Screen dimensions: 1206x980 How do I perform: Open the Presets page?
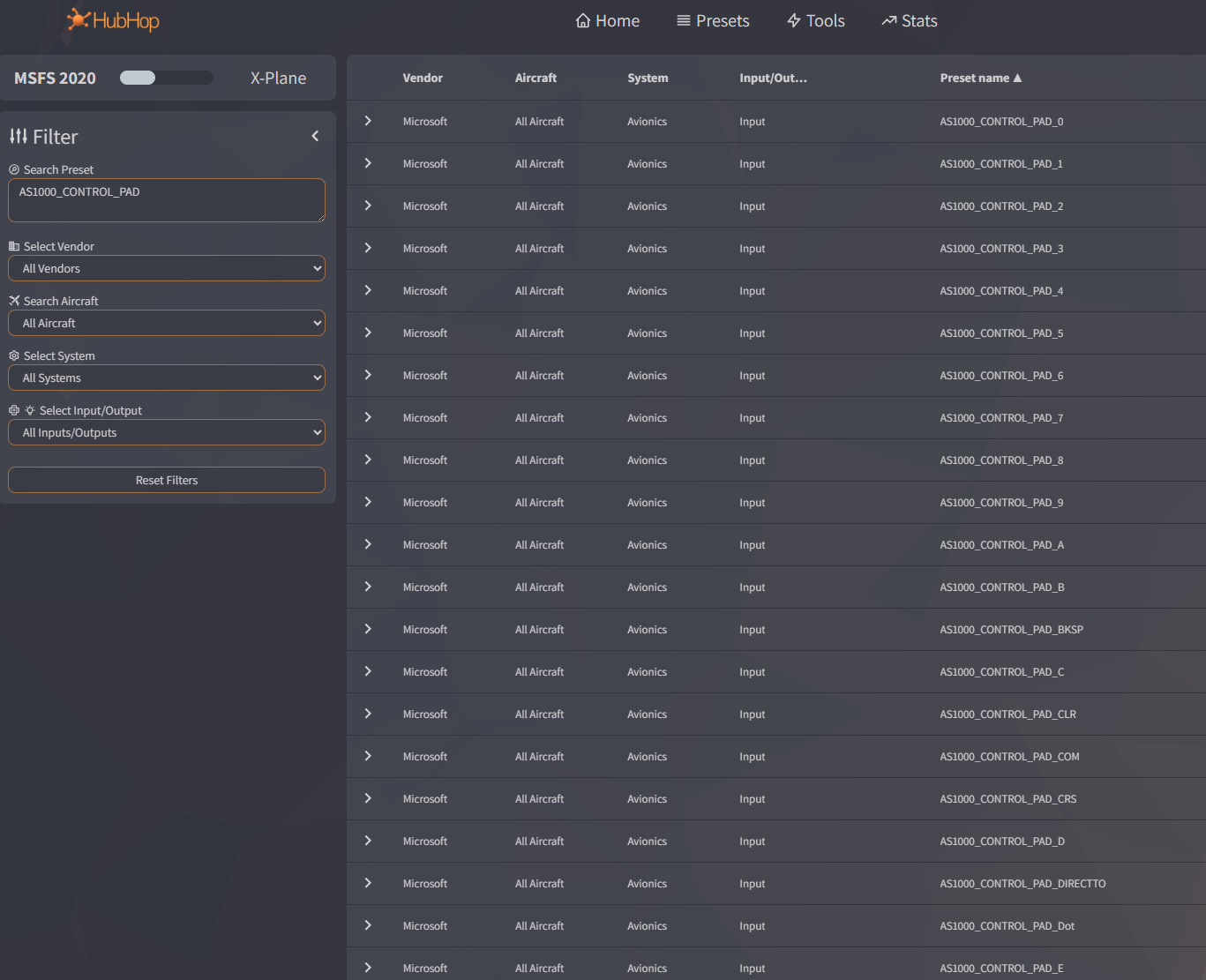pos(713,20)
